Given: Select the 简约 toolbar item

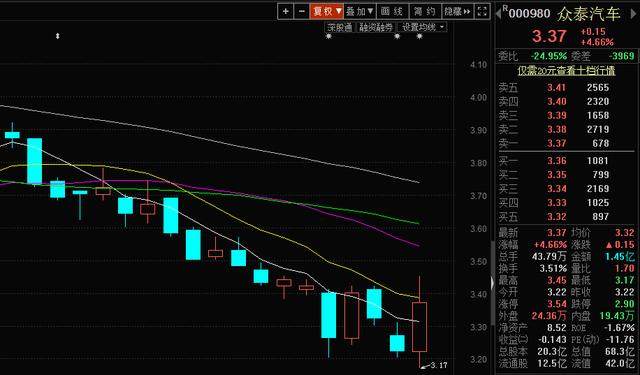Looking at the screenshot, I should pos(425,11).
